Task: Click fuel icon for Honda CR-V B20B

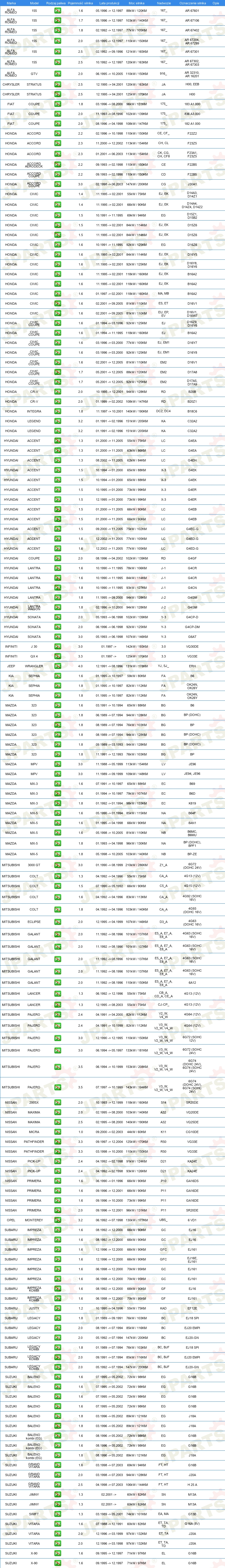Action: [58, 391]
